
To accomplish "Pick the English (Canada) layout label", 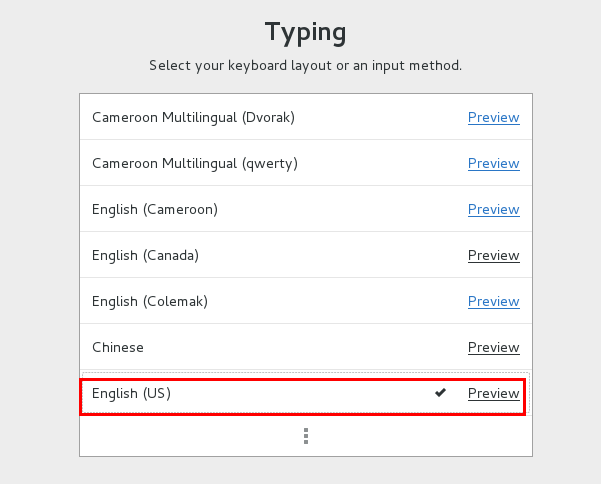I will tap(145, 255).
